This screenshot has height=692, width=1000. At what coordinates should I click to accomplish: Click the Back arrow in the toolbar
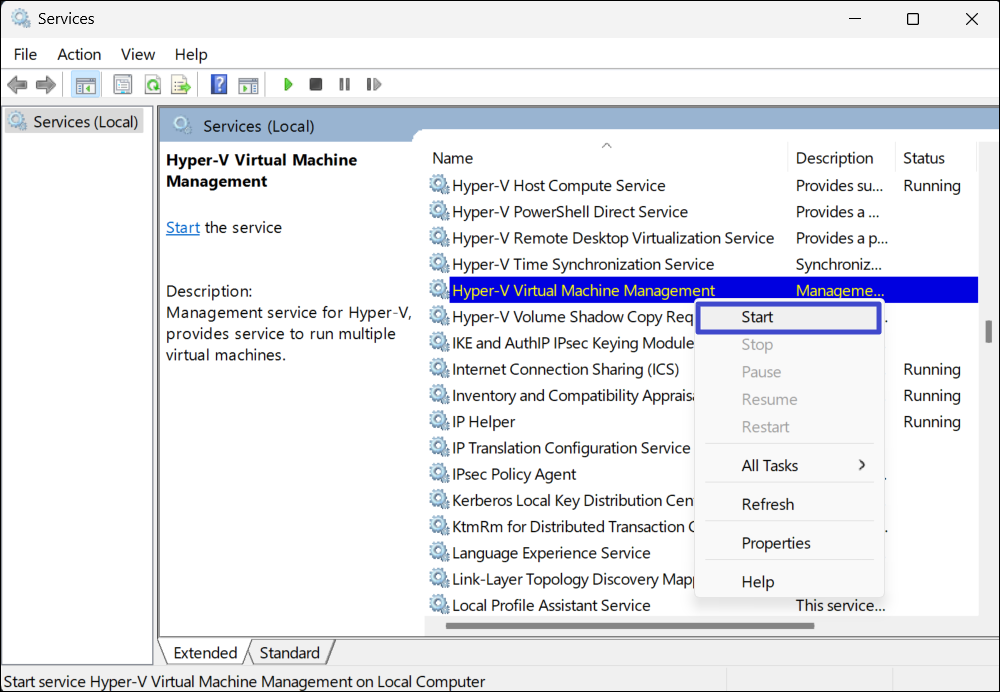17,85
